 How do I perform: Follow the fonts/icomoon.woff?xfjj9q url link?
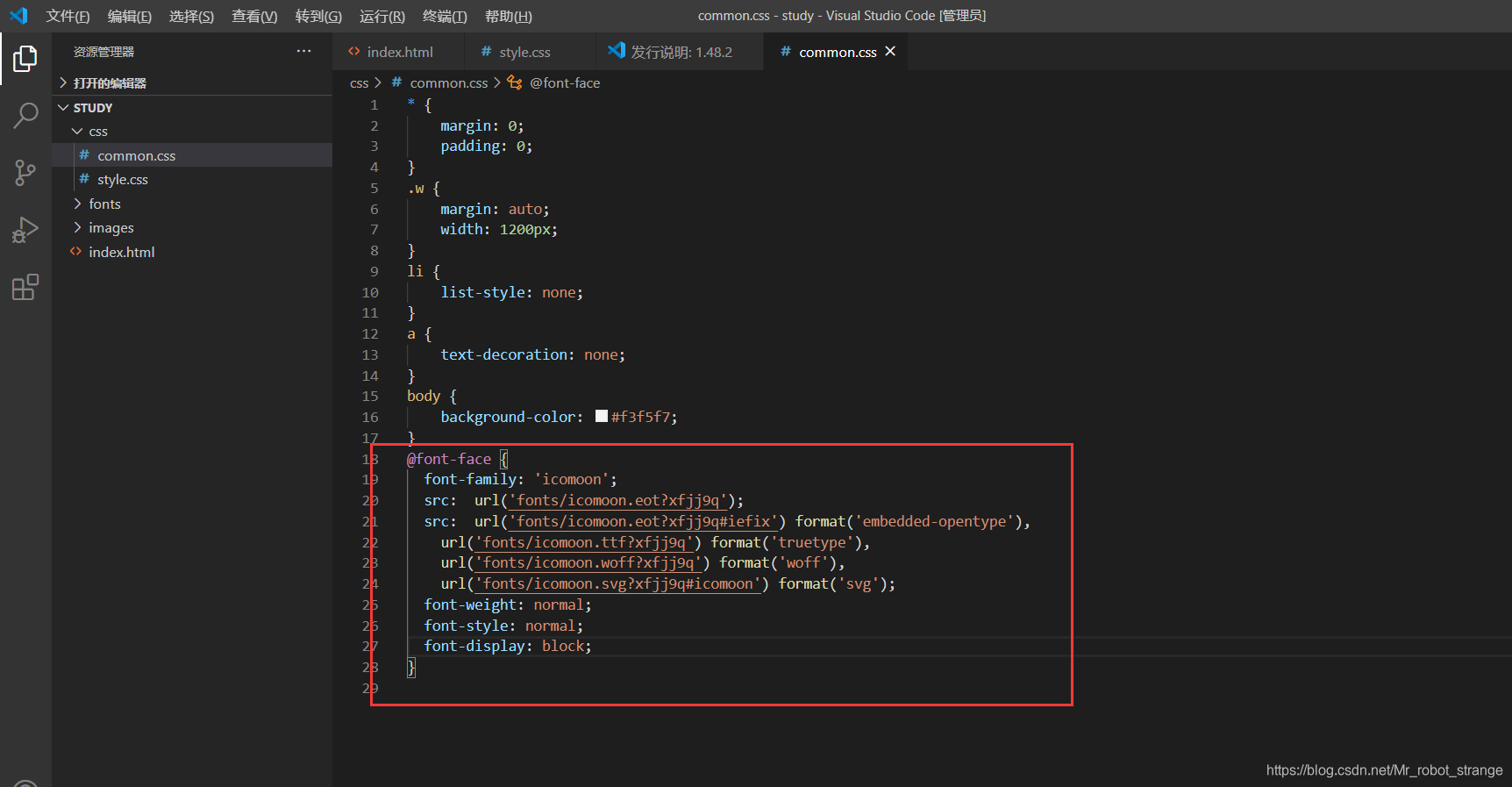point(588,562)
